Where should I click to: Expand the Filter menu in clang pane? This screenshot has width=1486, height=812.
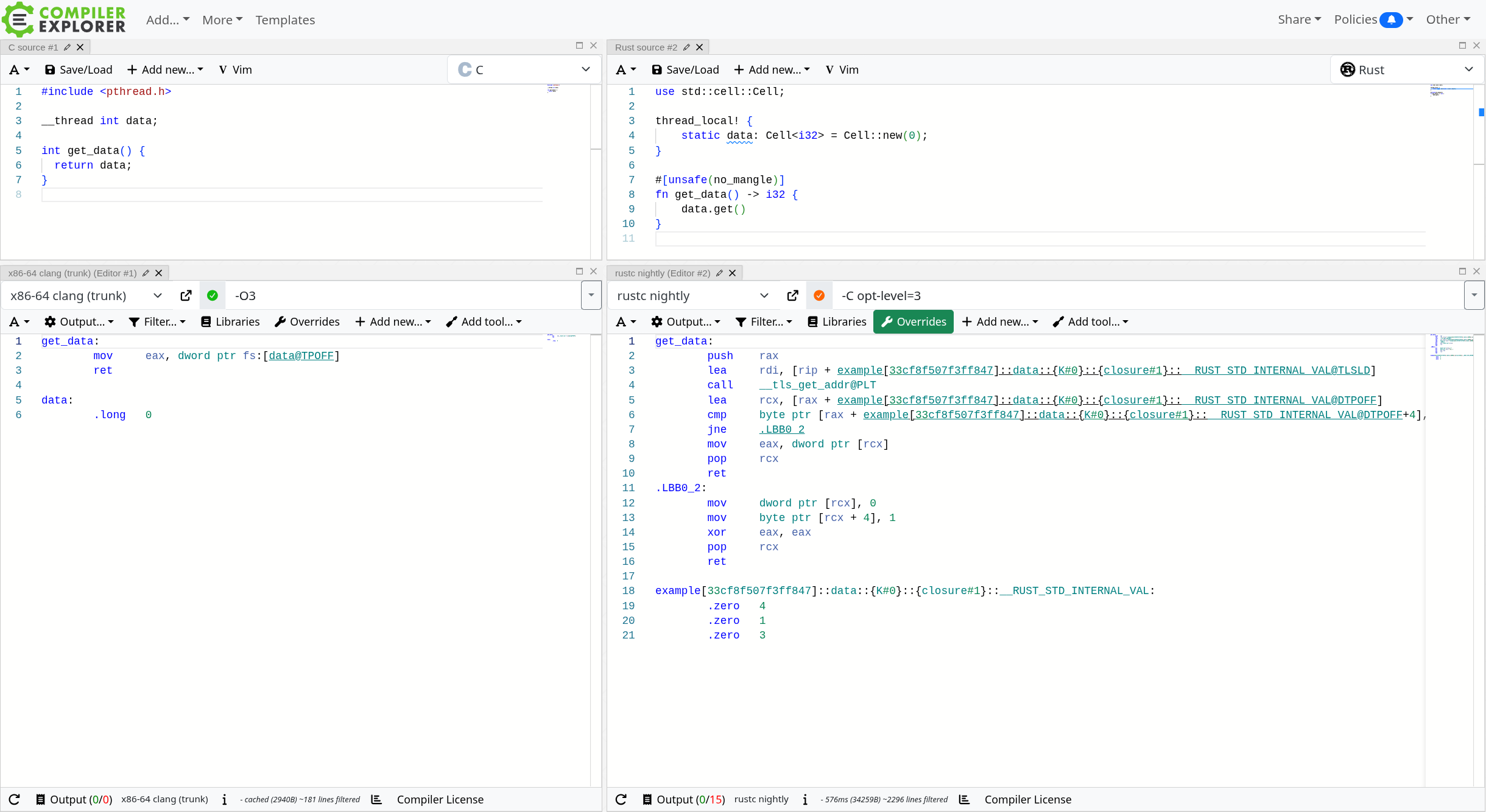(157, 322)
